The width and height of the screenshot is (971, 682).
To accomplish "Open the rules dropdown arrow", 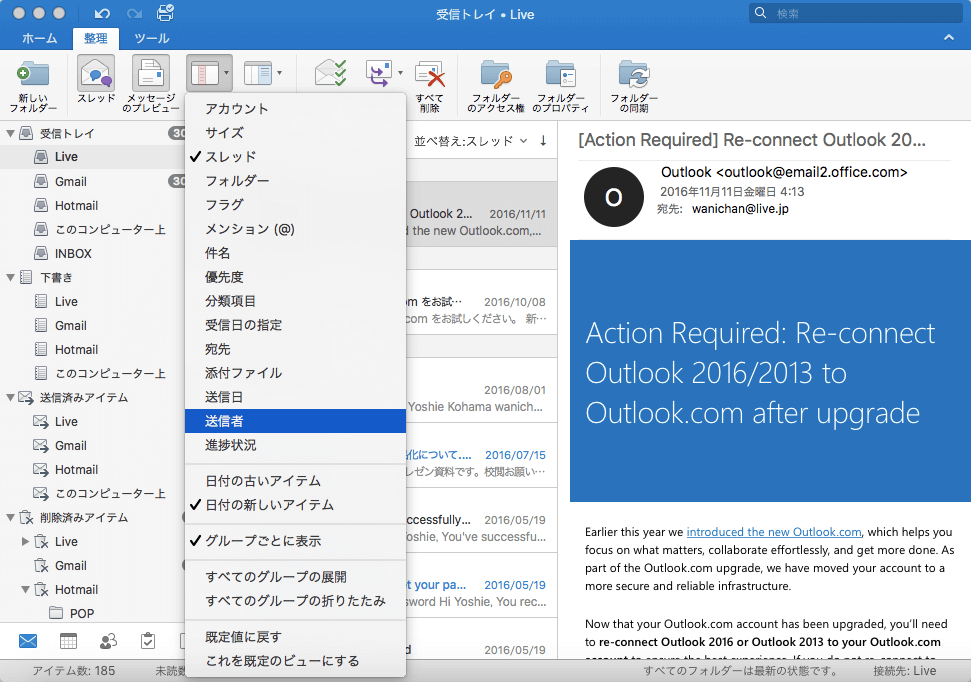I will (400, 73).
